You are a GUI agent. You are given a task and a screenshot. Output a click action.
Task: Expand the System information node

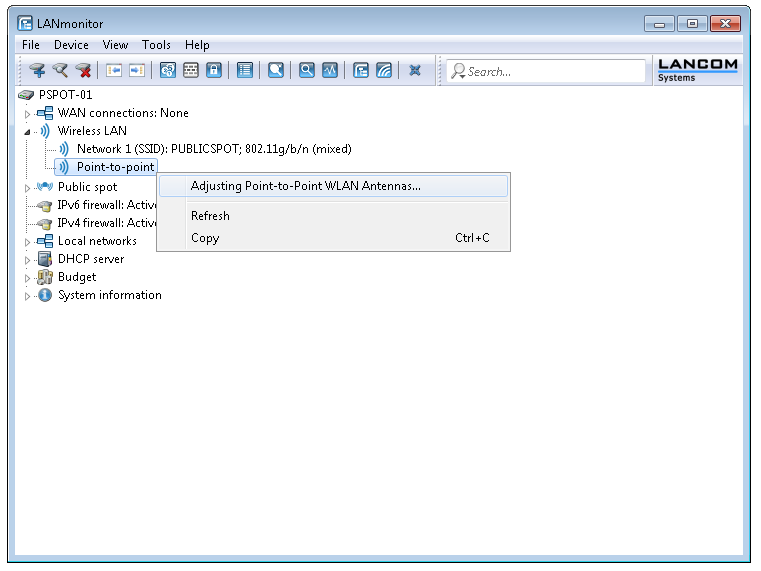tap(28, 296)
